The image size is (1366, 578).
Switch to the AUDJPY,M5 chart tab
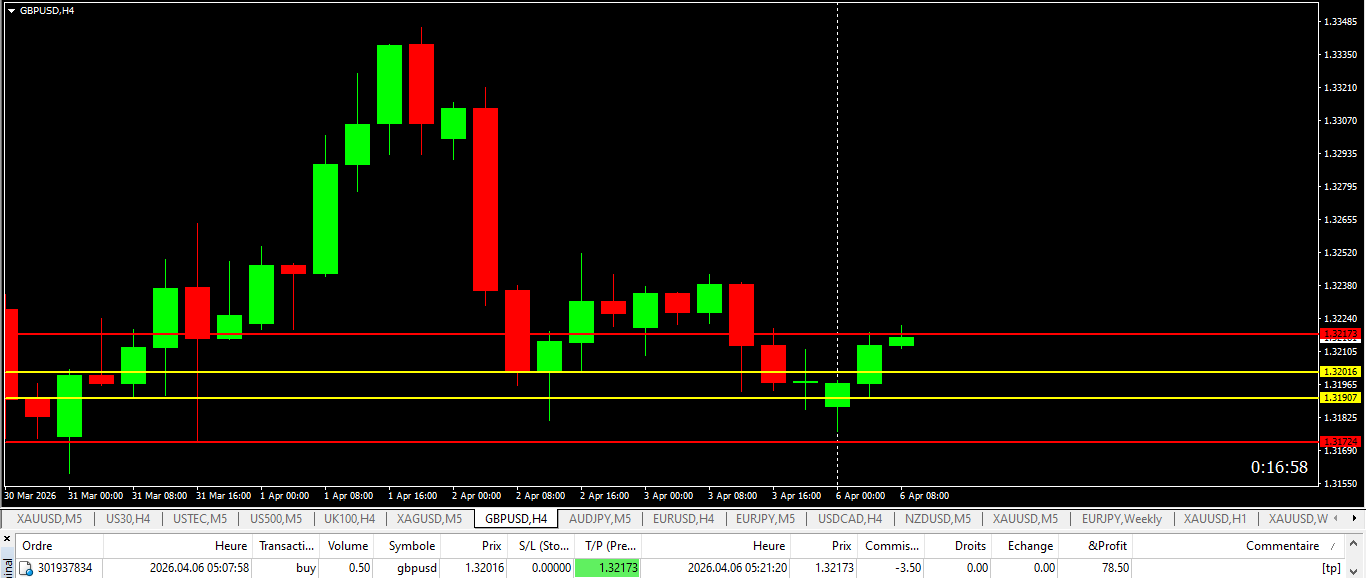[600, 519]
